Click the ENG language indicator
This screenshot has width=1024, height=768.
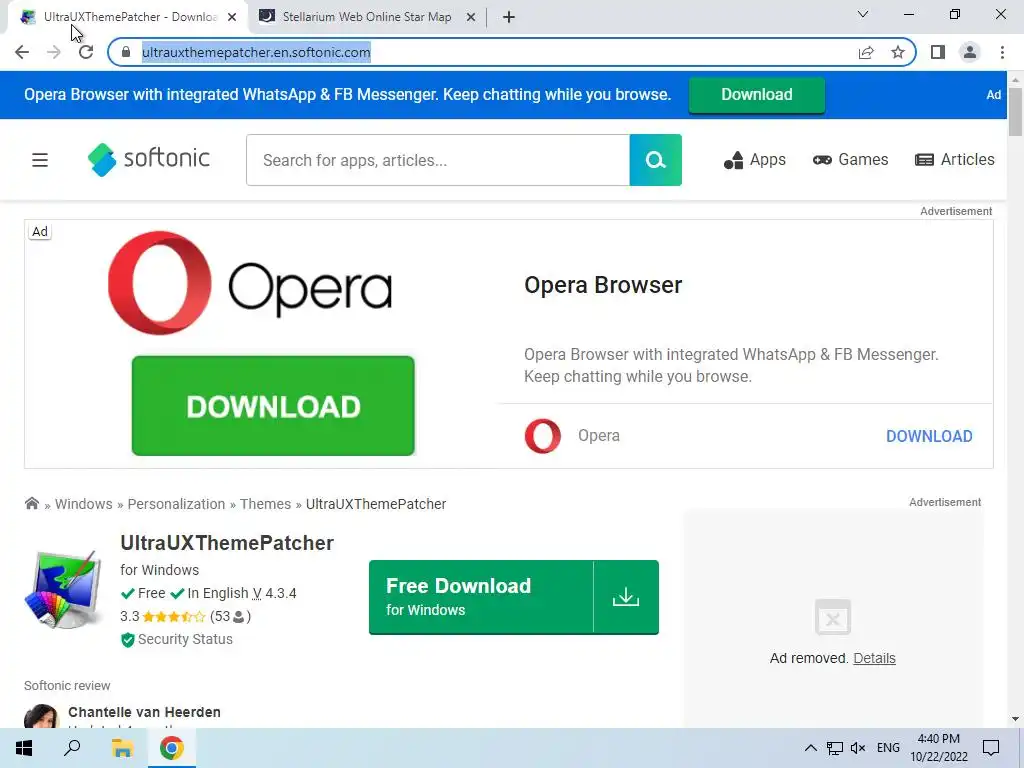(888, 748)
